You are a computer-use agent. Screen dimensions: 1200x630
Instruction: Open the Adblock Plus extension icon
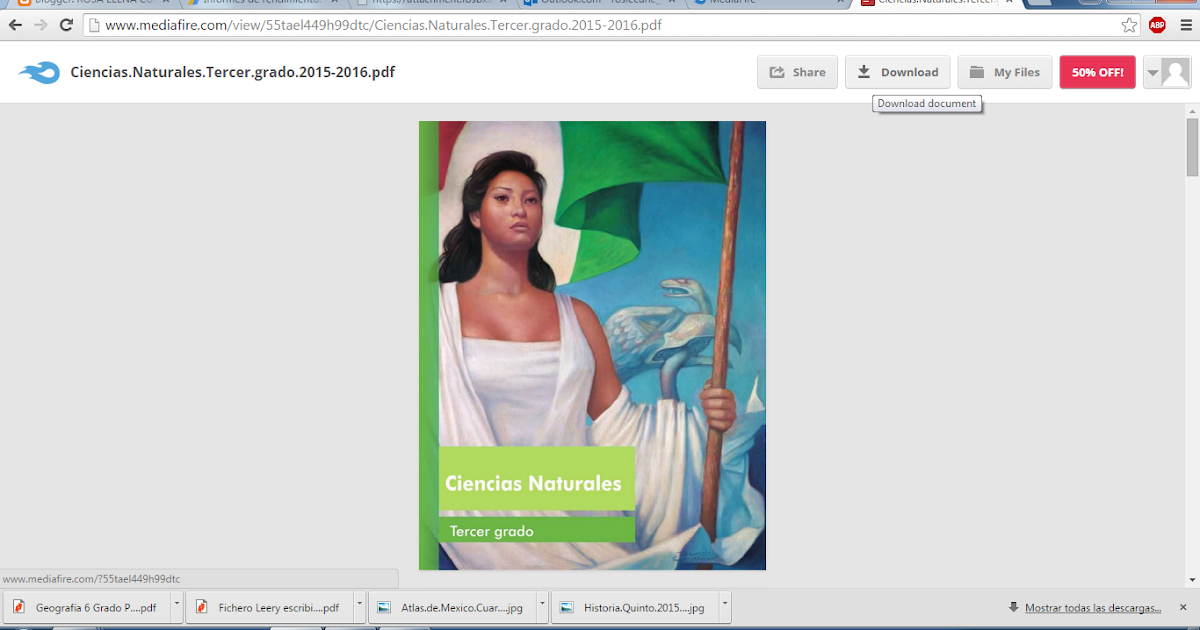tap(1158, 25)
